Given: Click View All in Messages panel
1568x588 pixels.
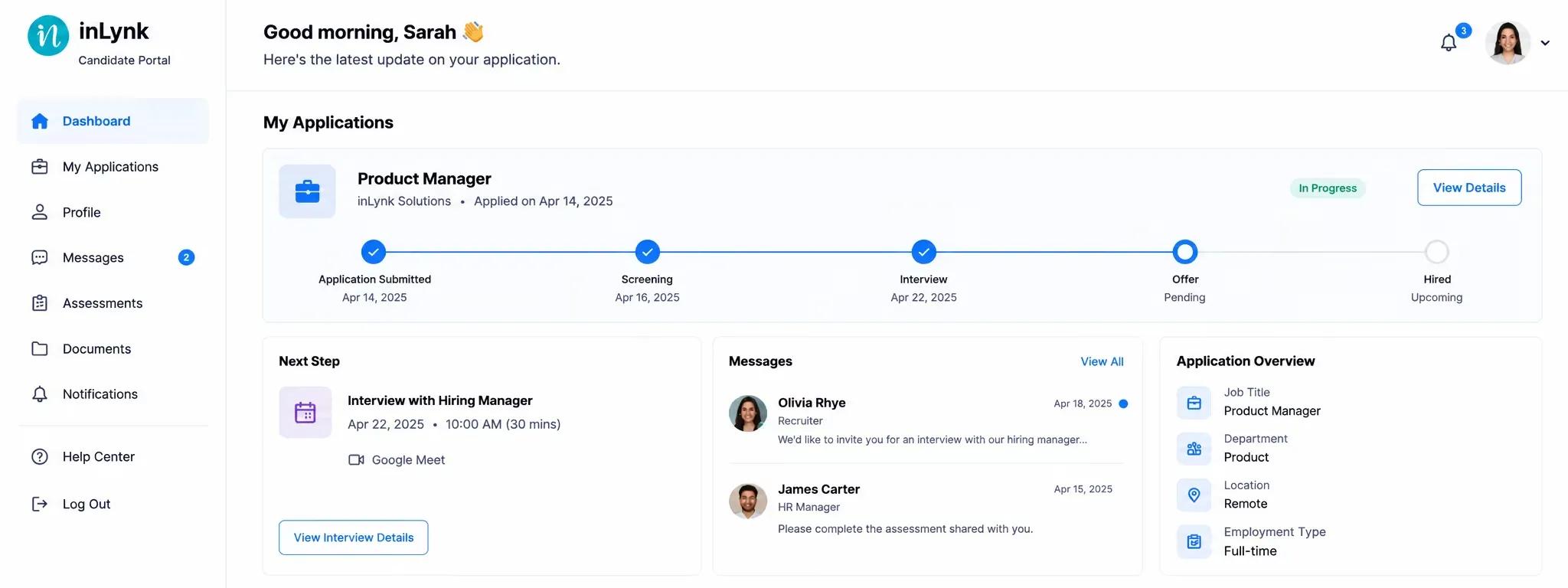Looking at the screenshot, I should coord(1102,361).
